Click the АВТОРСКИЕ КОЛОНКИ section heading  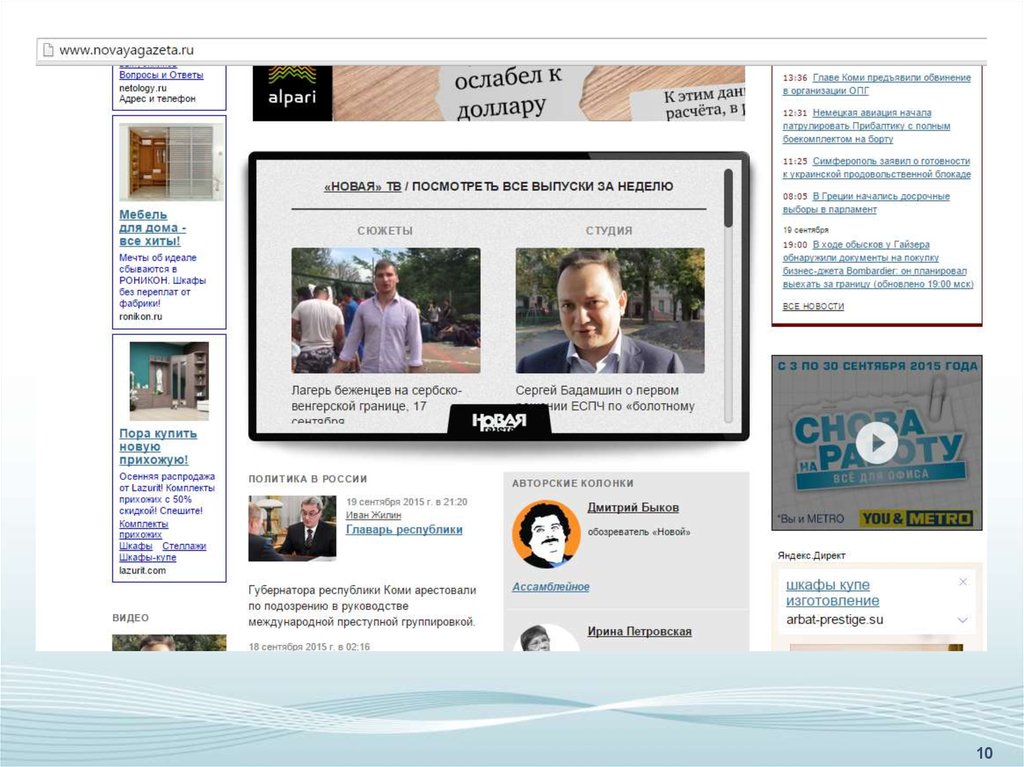(573, 483)
